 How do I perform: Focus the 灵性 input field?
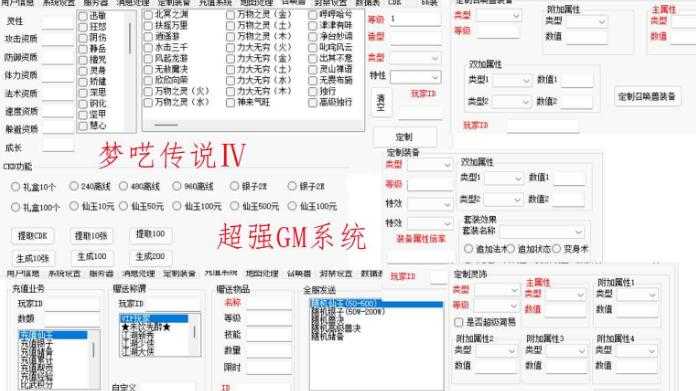[x=58, y=21]
